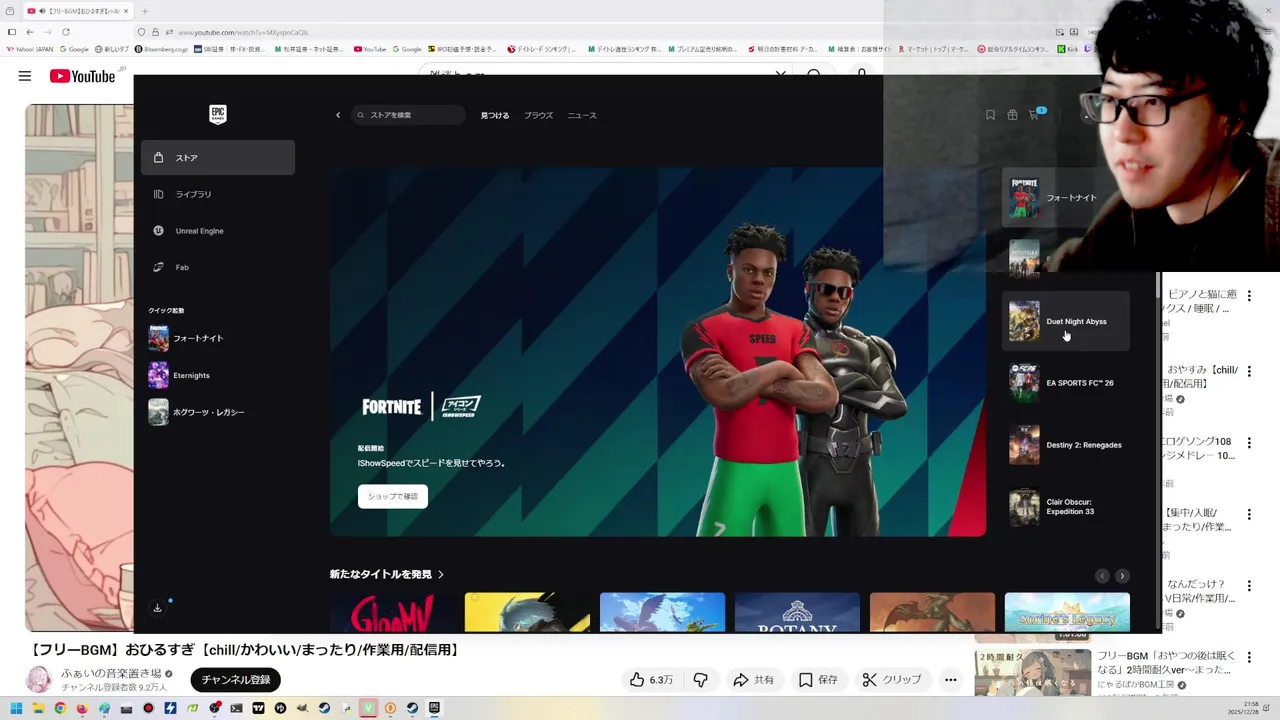Open the wishlist bookmark icon in Epic store
Image resolution: width=1280 pixels, height=720 pixels.
(990, 115)
